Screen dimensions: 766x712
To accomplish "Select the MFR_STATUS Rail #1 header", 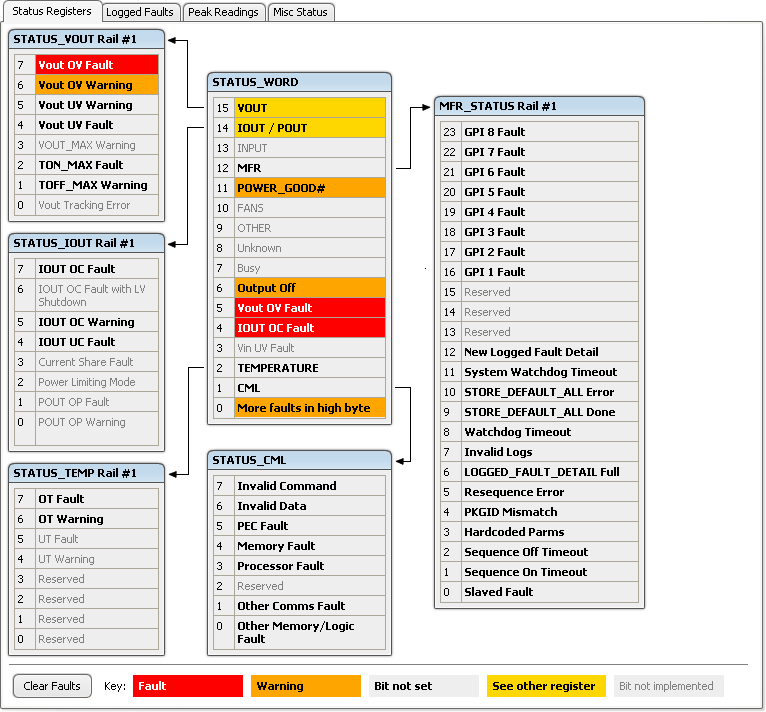I will click(539, 106).
